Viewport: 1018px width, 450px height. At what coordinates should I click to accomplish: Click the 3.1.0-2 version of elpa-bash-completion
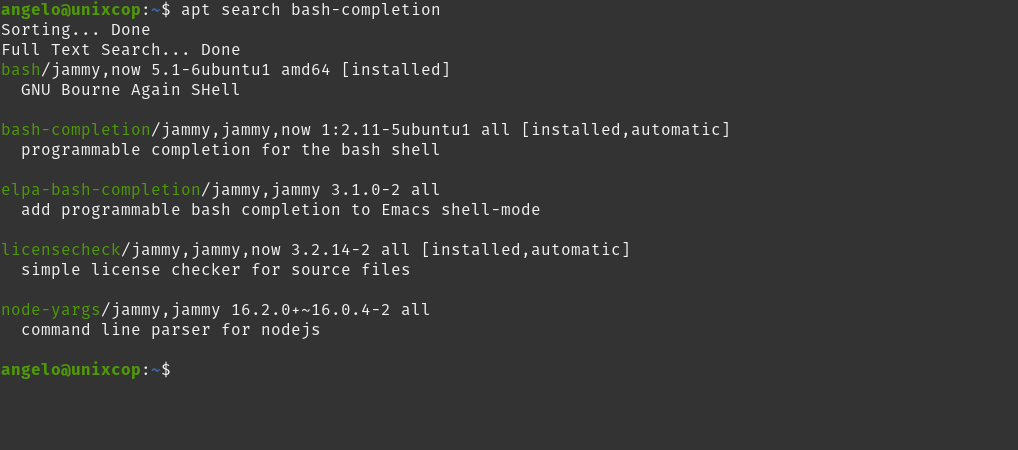[366, 190]
